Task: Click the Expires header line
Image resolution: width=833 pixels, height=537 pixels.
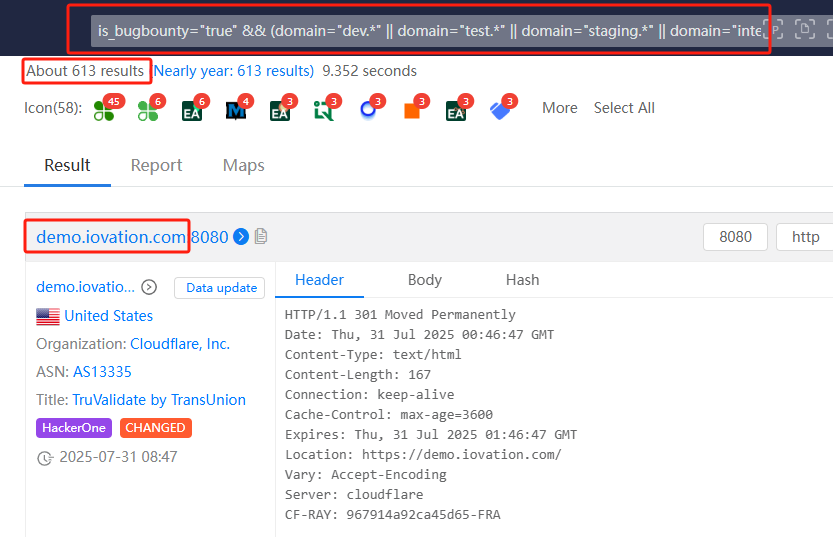Action: point(431,434)
